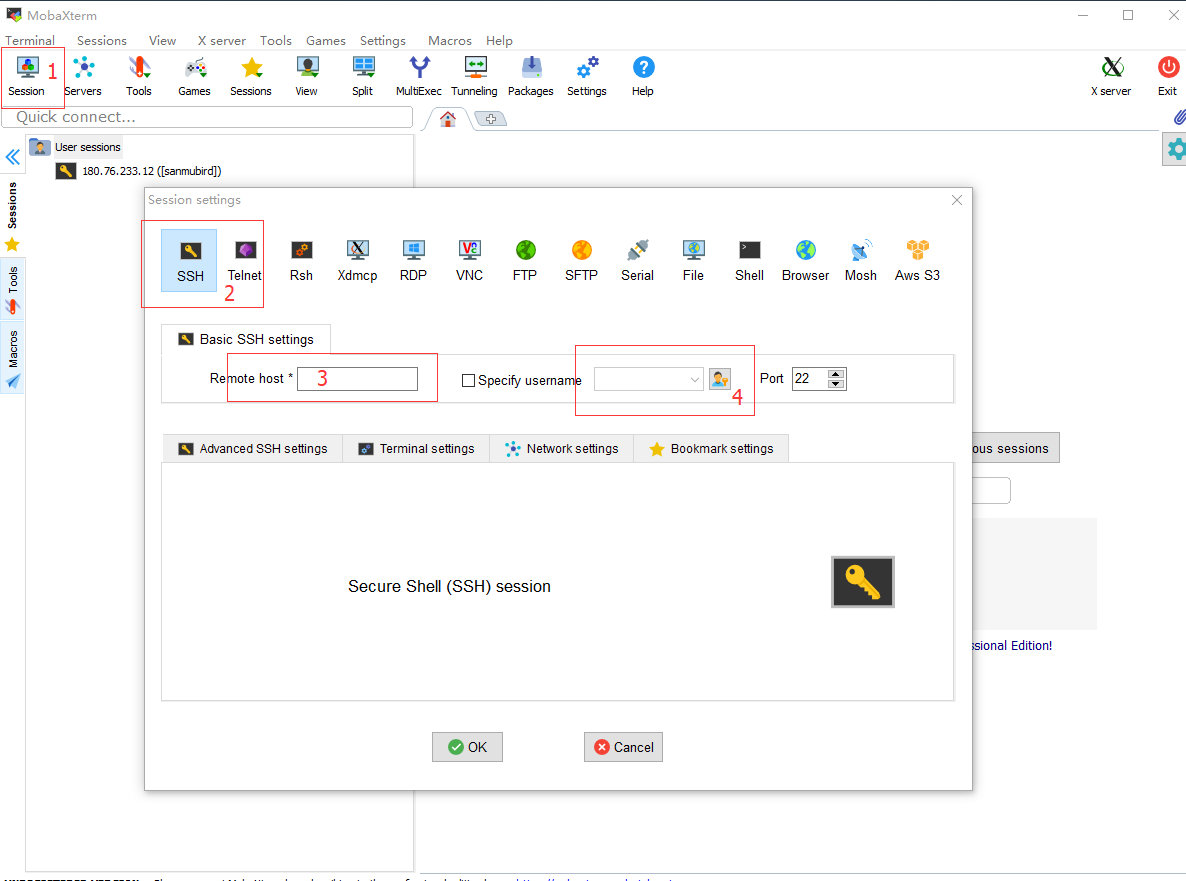Open the Settings gears toolbar icon

[x=587, y=76]
